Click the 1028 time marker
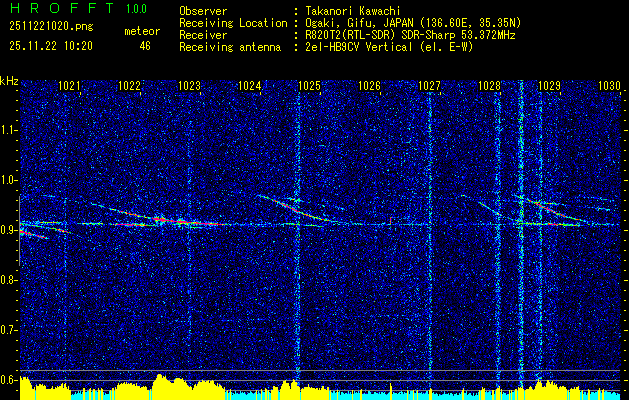Screen dimensions: 629x400 [x=489, y=85]
